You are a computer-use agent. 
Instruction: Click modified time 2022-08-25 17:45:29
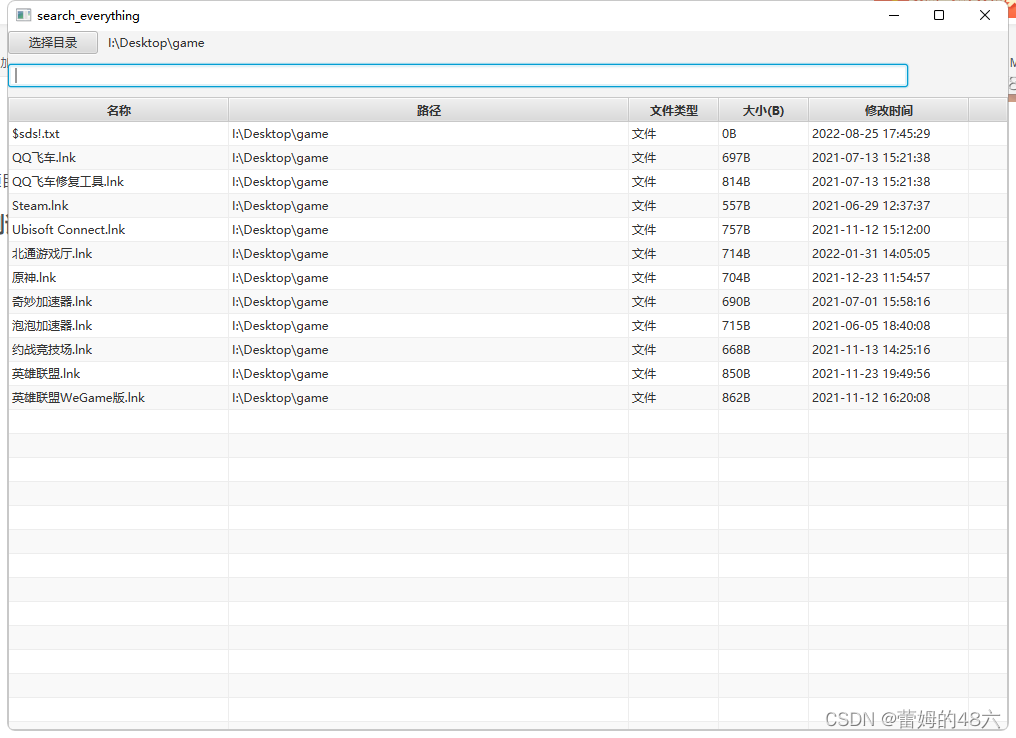point(871,133)
